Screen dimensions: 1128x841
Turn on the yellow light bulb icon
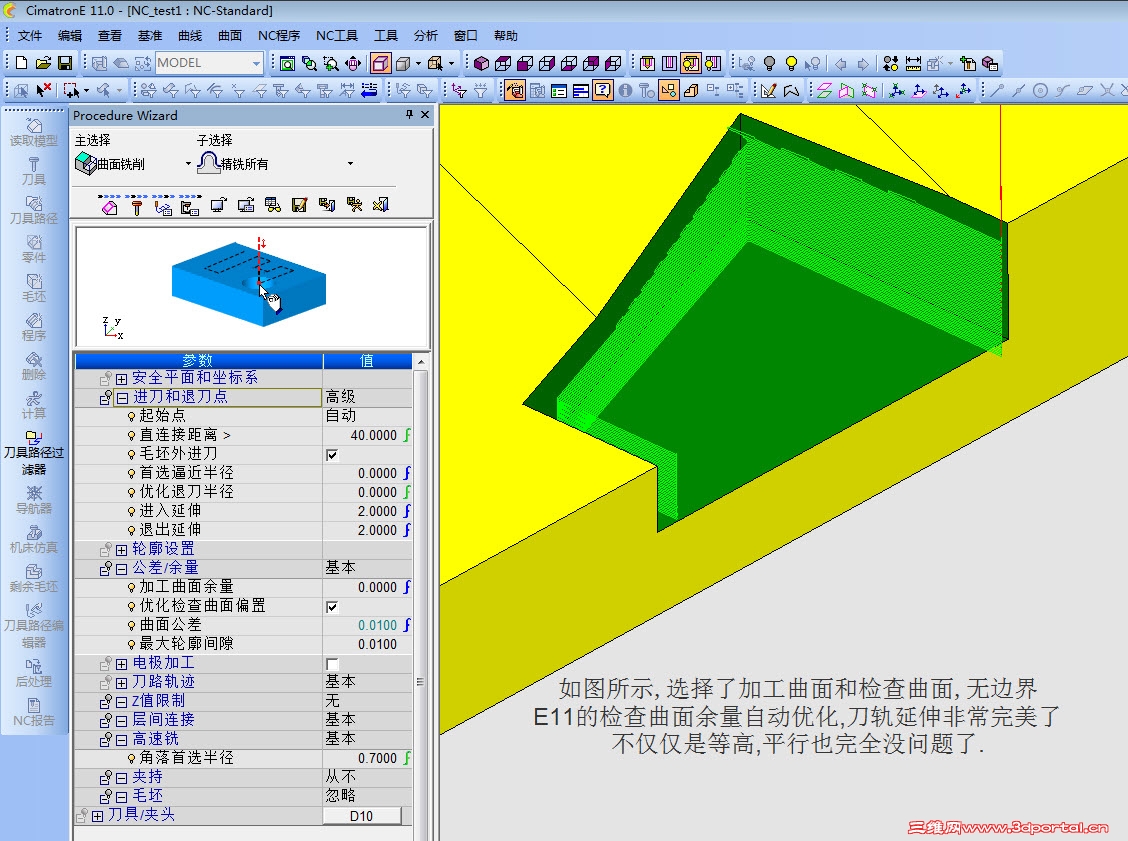[x=791, y=63]
